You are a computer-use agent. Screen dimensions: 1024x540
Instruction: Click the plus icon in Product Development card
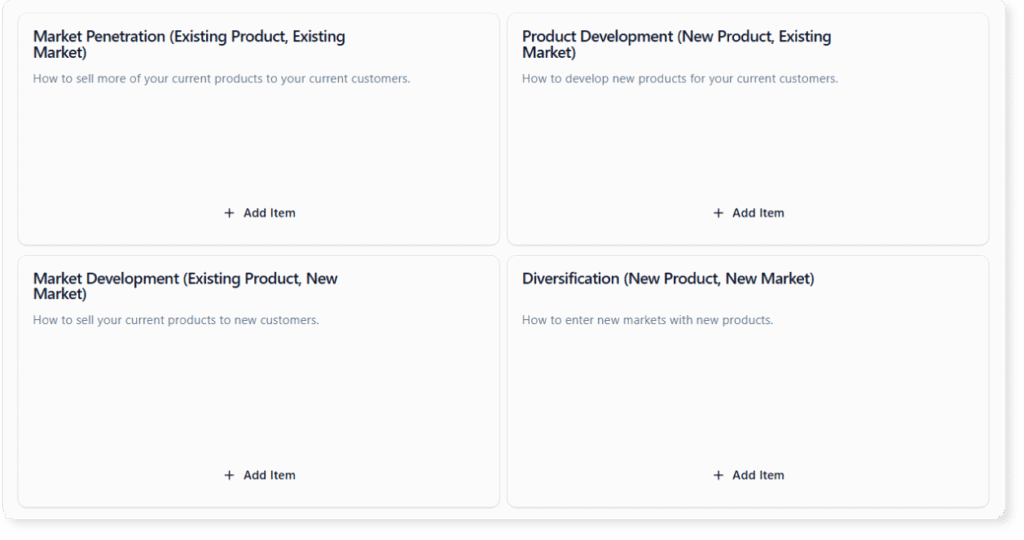click(718, 213)
